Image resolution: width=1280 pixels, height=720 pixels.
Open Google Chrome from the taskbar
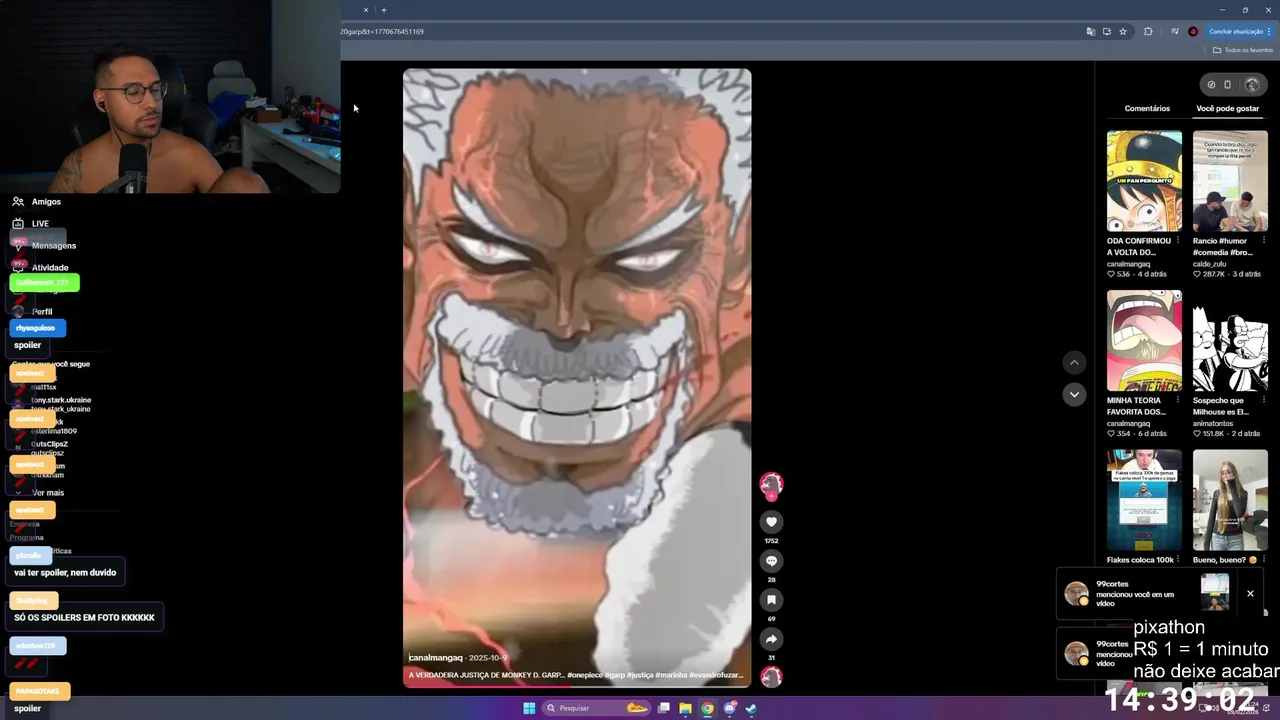(x=707, y=708)
